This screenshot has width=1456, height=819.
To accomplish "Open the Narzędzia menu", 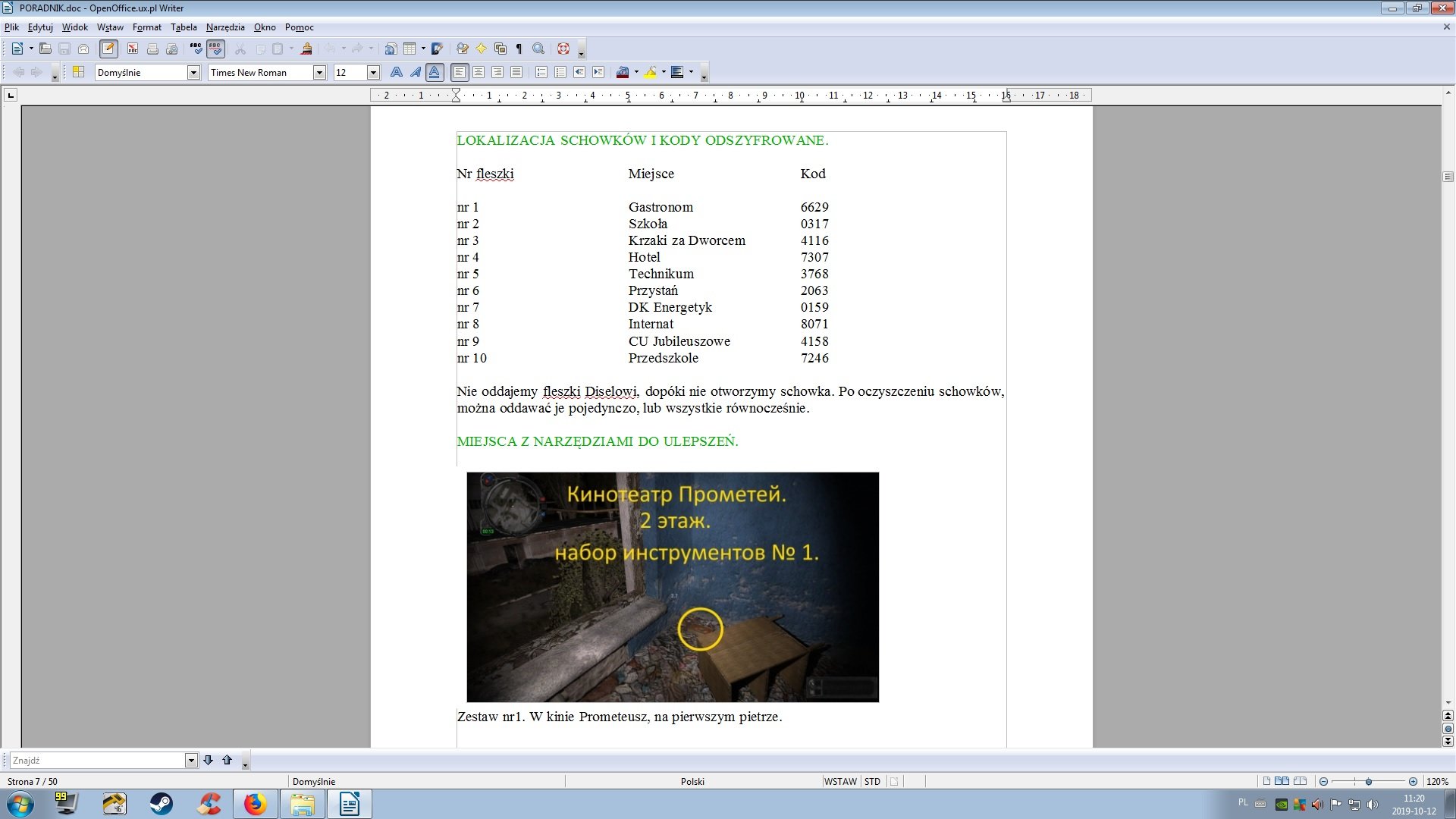I will pyautogui.click(x=225, y=27).
